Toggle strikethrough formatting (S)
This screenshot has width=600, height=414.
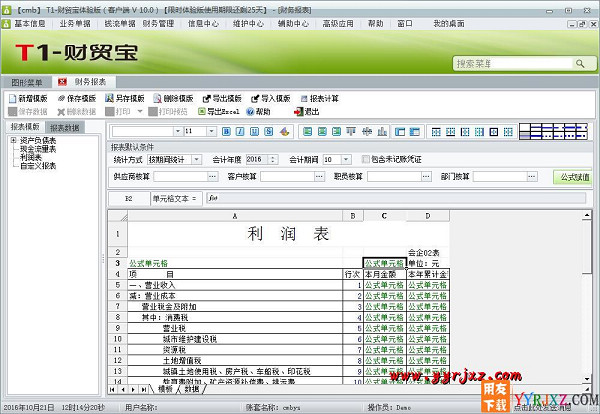coord(269,132)
